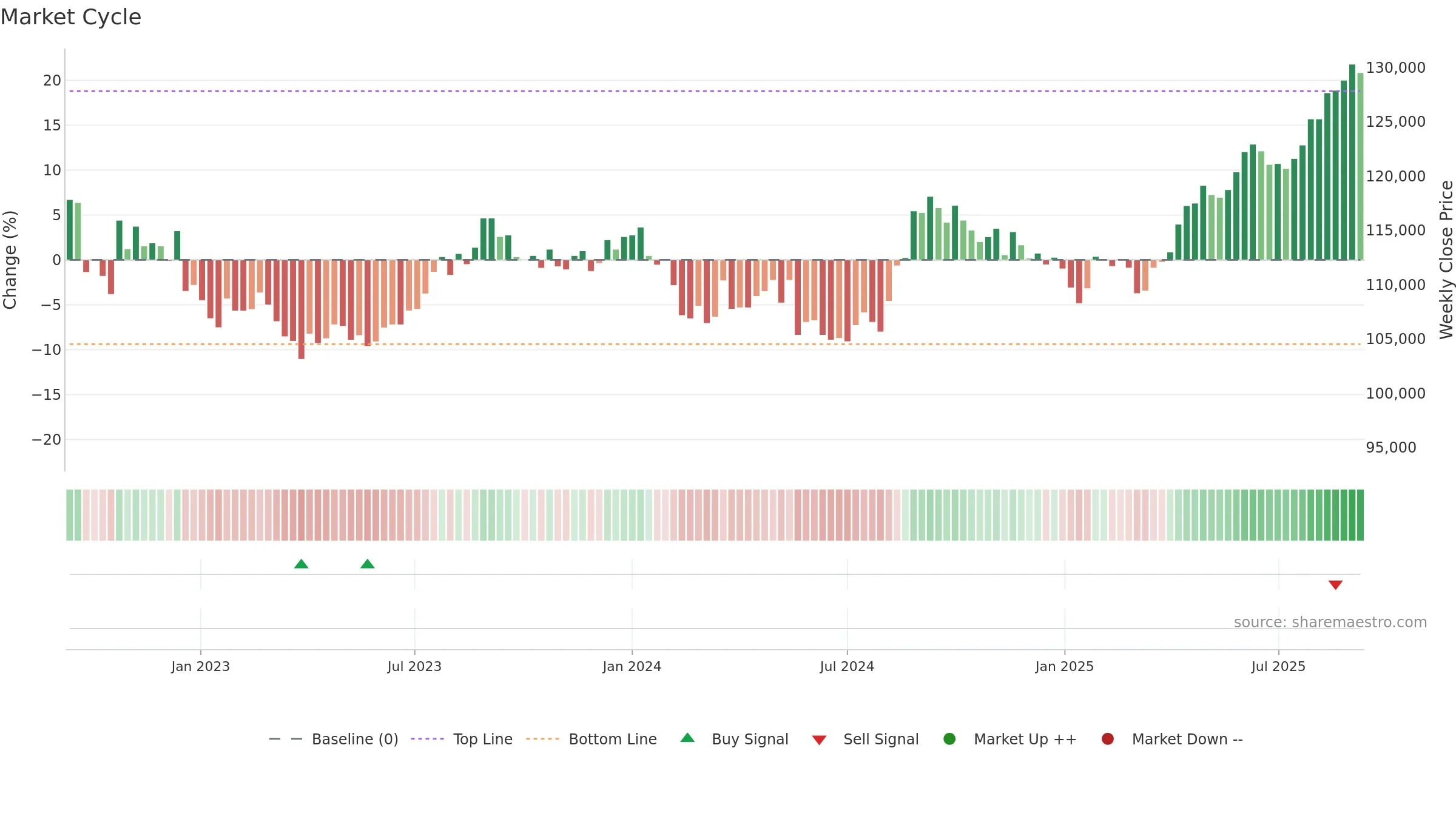Select the red sell signal marker after Jul 2025
The width and height of the screenshot is (1456, 819).
tap(1335, 585)
